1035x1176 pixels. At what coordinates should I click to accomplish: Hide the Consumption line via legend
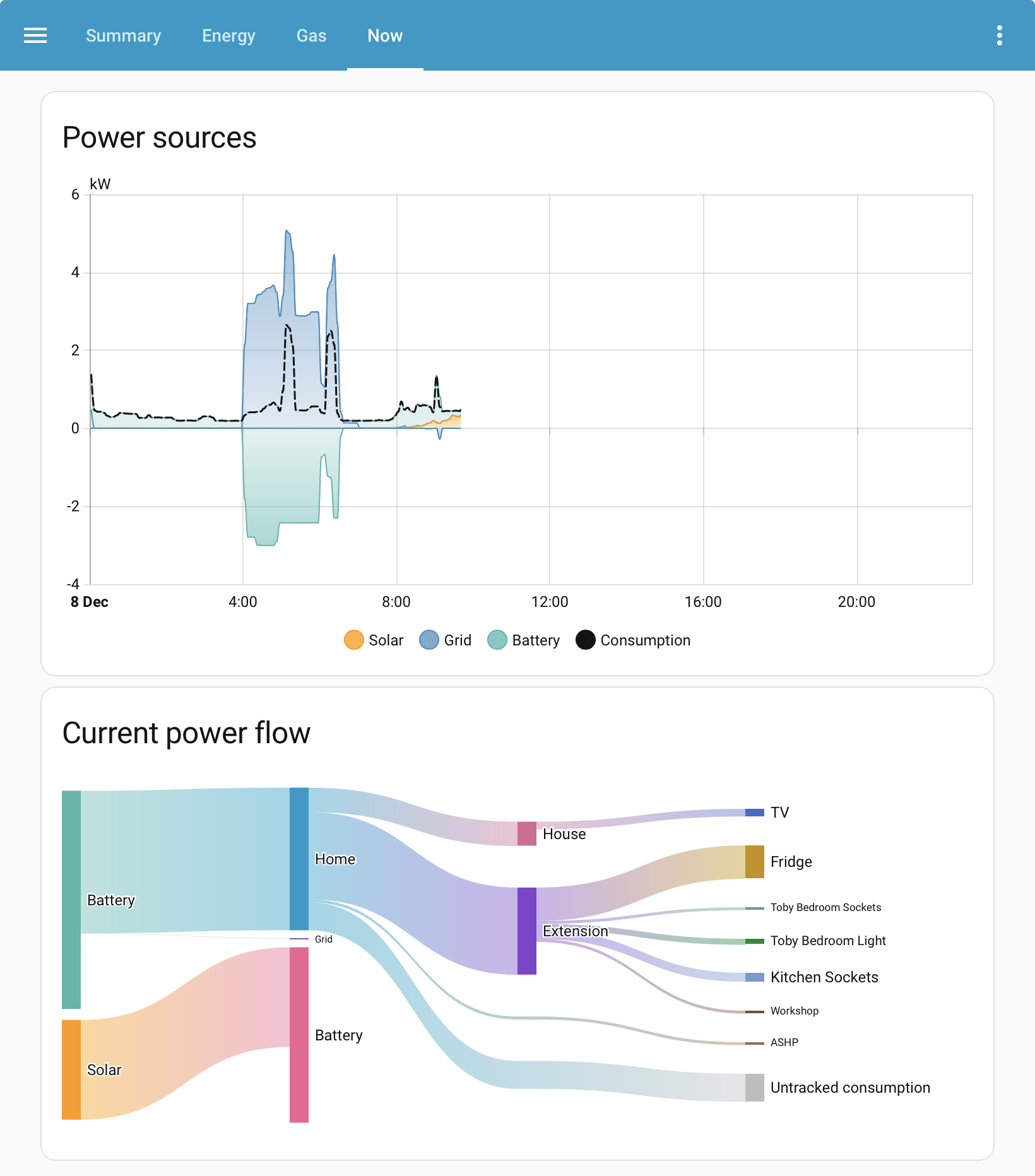(633, 640)
